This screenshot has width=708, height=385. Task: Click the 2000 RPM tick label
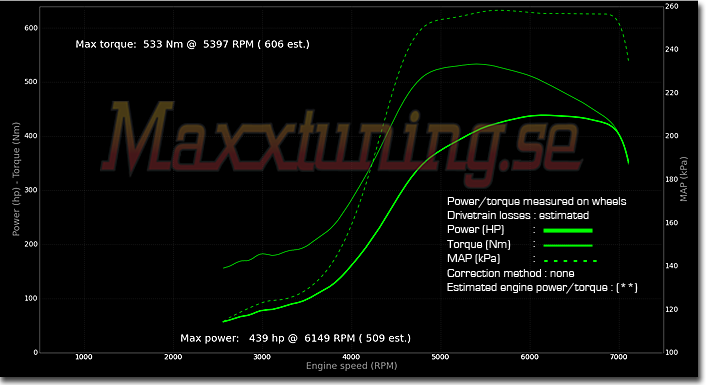[173, 357]
